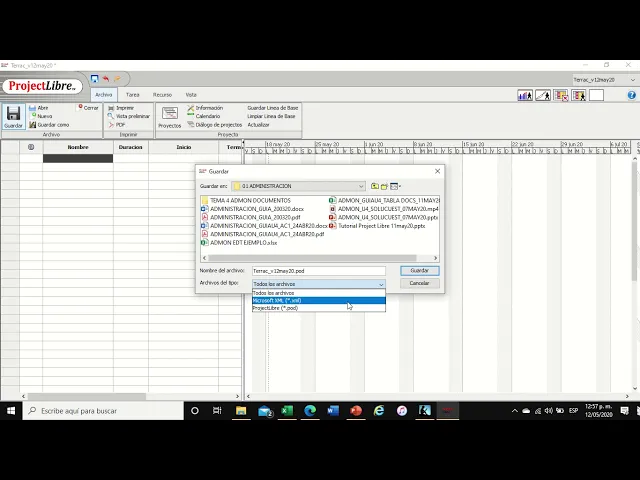Select Microsoft XML (*.xml) file type
Viewport: 640px width, 480px height.
coord(319,300)
